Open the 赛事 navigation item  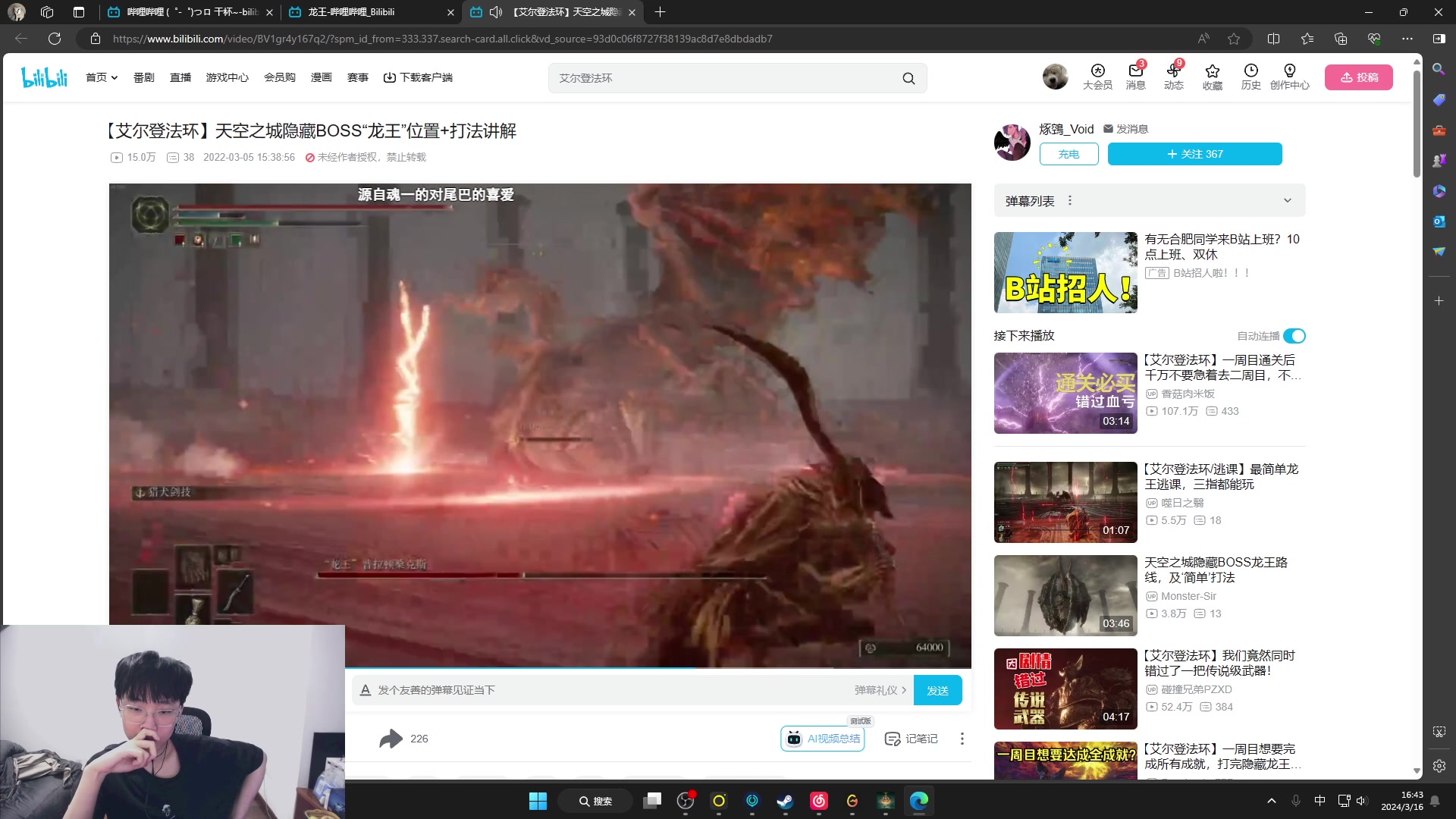point(358,77)
